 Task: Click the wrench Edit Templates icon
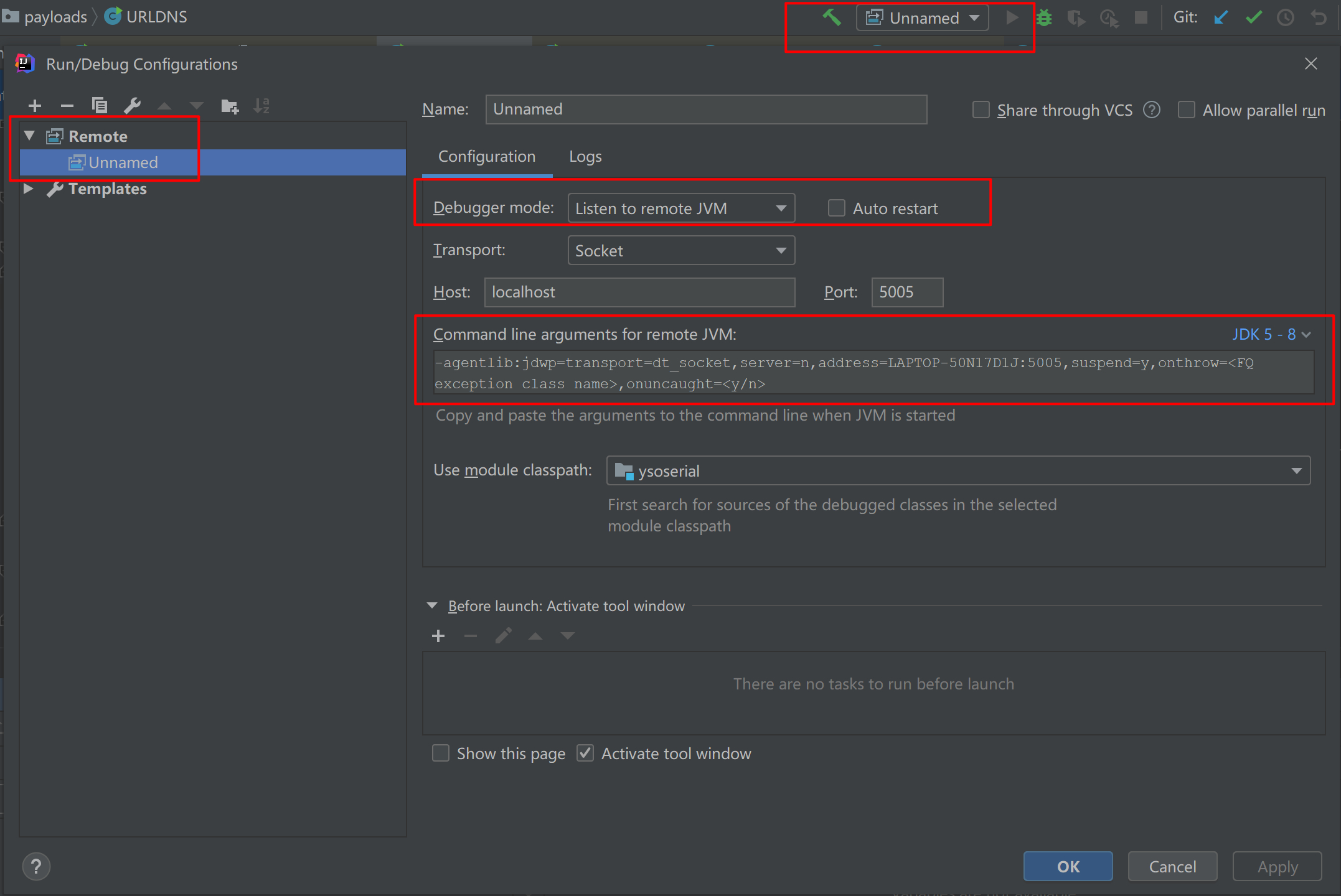click(132, 106)
